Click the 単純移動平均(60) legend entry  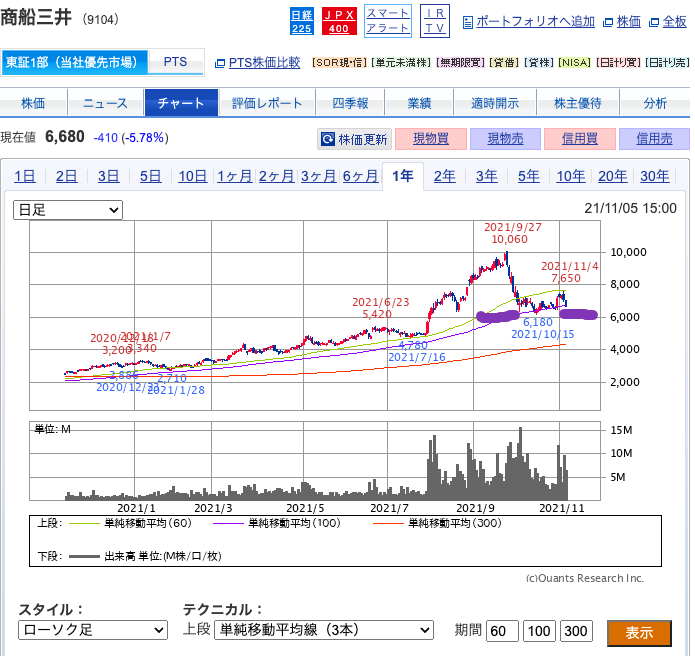click(x=130, y=523)
